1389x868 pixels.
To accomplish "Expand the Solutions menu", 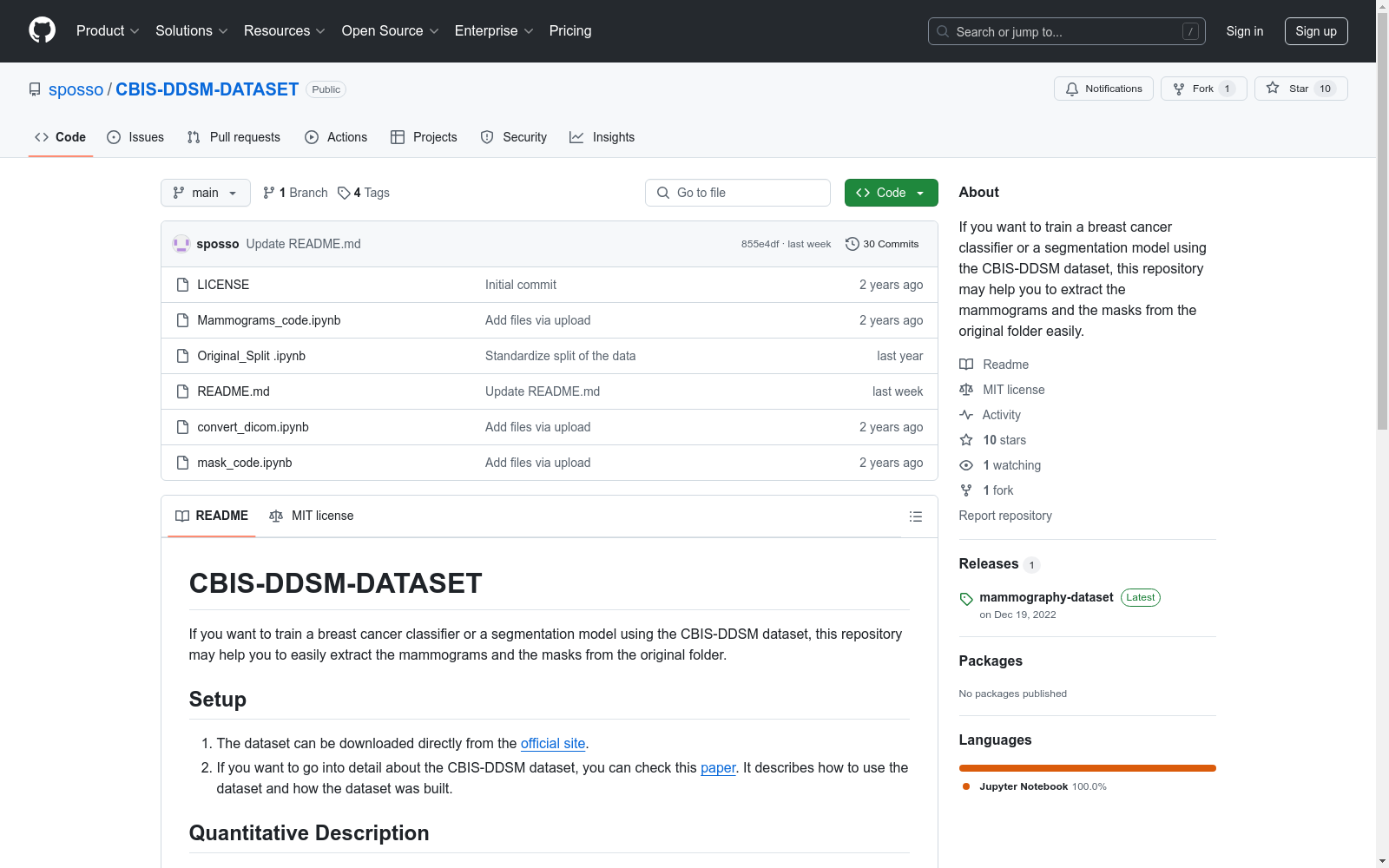I will point(192,30).
